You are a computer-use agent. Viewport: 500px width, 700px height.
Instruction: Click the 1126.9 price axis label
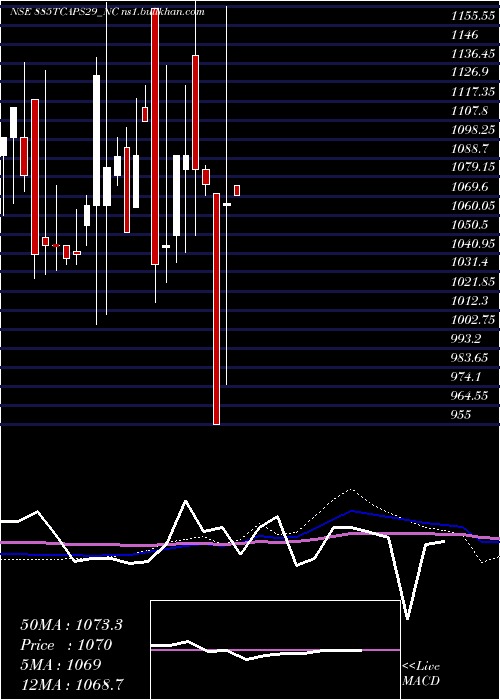click(x=469, y=73)
